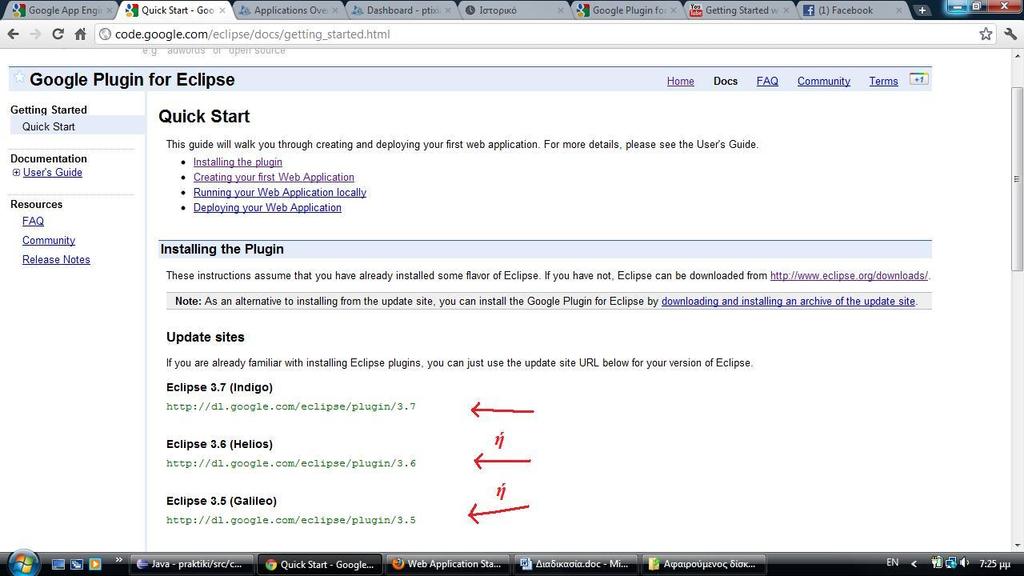The image size is (1024, 576).
Task: Switch to the Google App Engine tab
Action: tap(62, 10)
